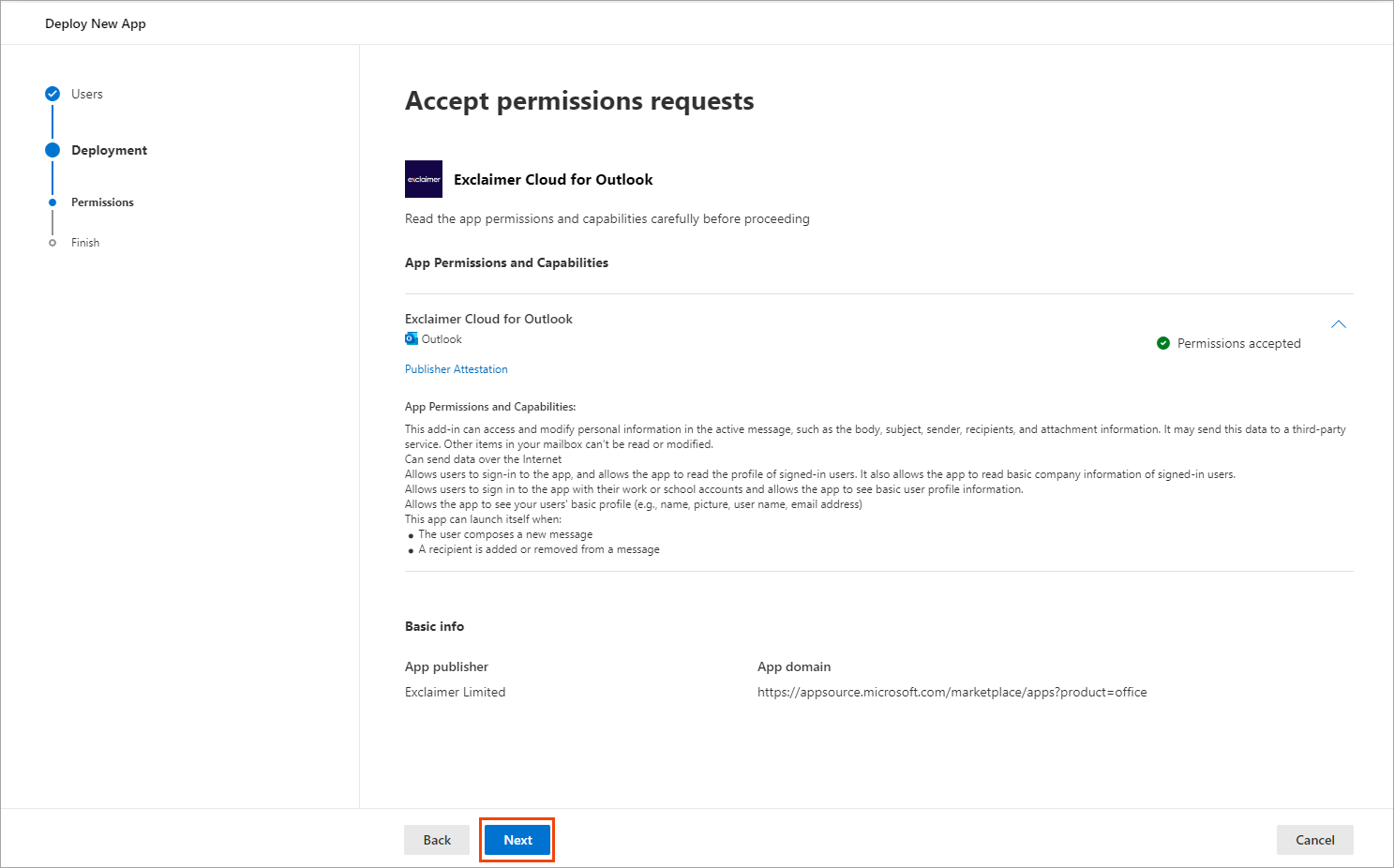The width and height of the screenshot is (1394, 868).
Task: Click the Exclaimer app logo
Action: click(x=424, y=179)
